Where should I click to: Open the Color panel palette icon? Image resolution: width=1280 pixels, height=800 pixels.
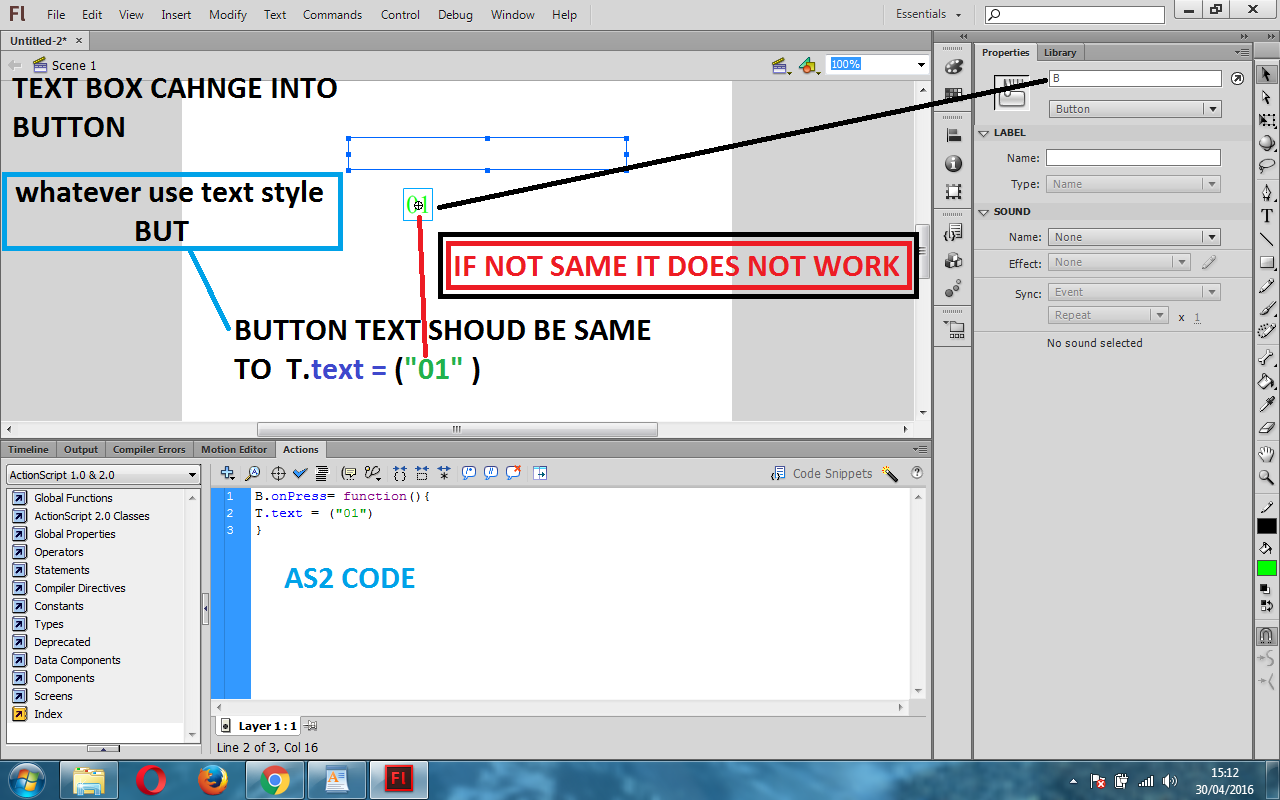point(953,66)
